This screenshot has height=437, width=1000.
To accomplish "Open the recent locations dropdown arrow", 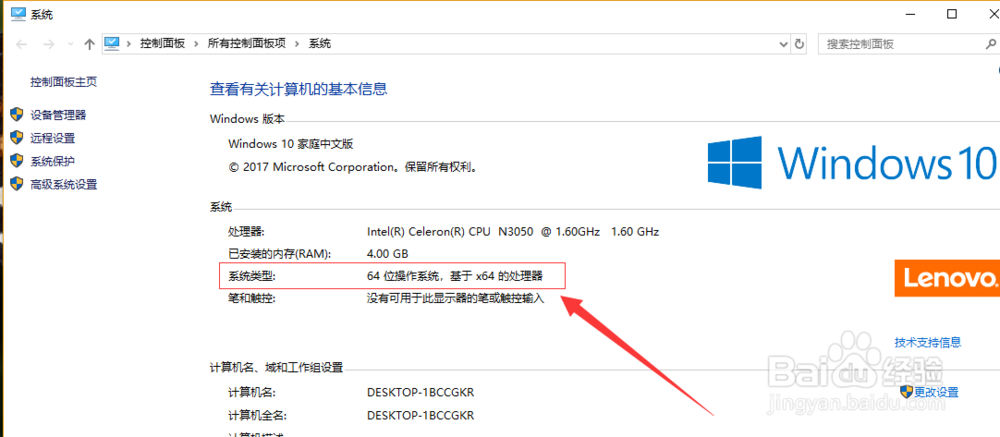I will (x=70, y=45).
